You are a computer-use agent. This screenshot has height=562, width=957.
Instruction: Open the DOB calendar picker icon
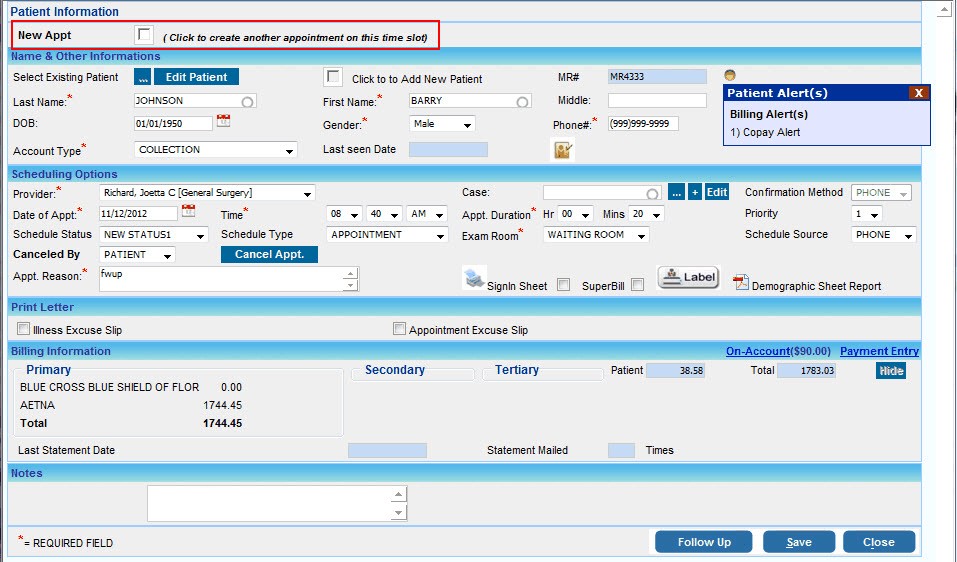click(x=224, y=122)
